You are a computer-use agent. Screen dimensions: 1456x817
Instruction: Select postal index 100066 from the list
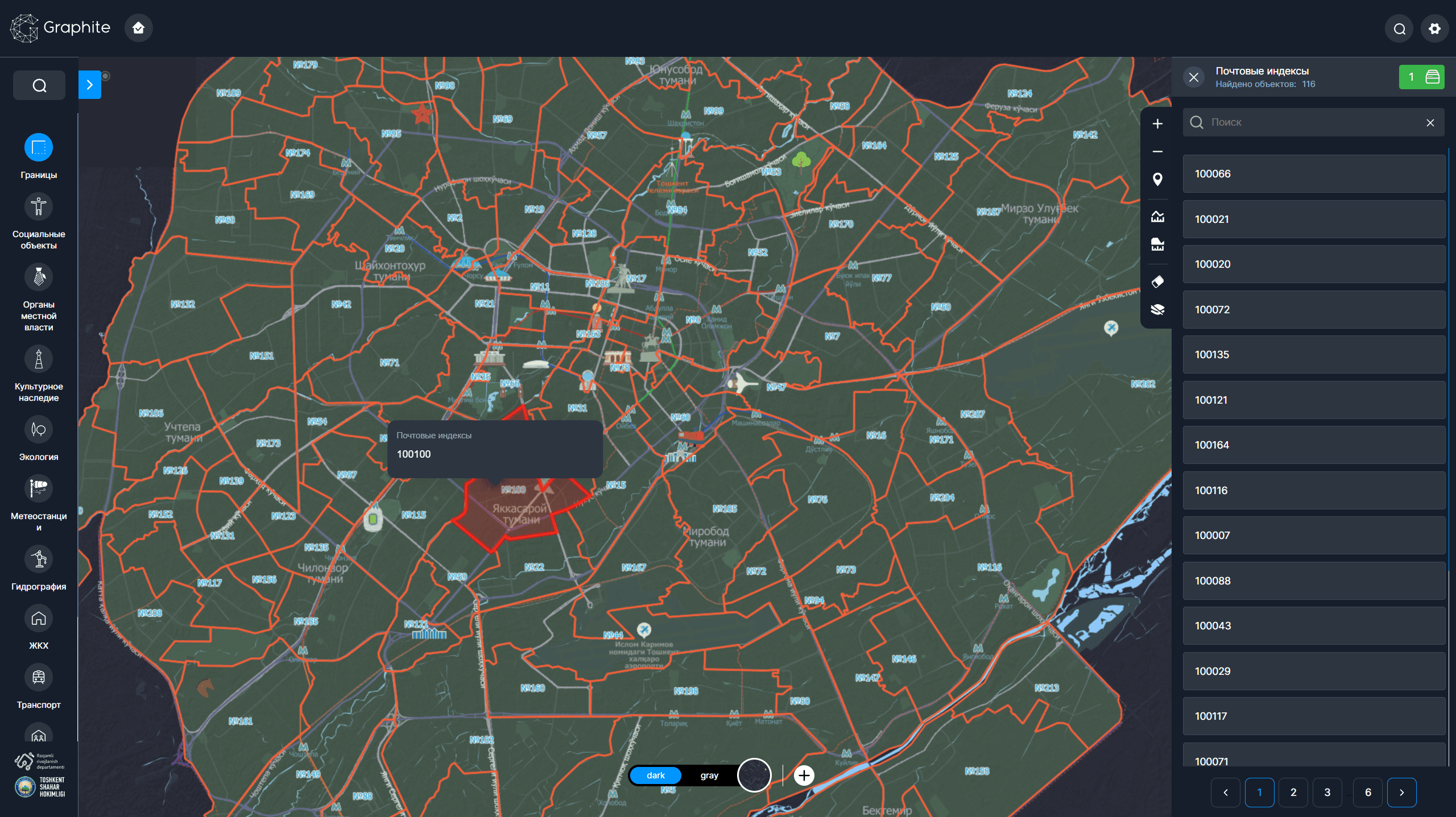[x=1313, y=174]
